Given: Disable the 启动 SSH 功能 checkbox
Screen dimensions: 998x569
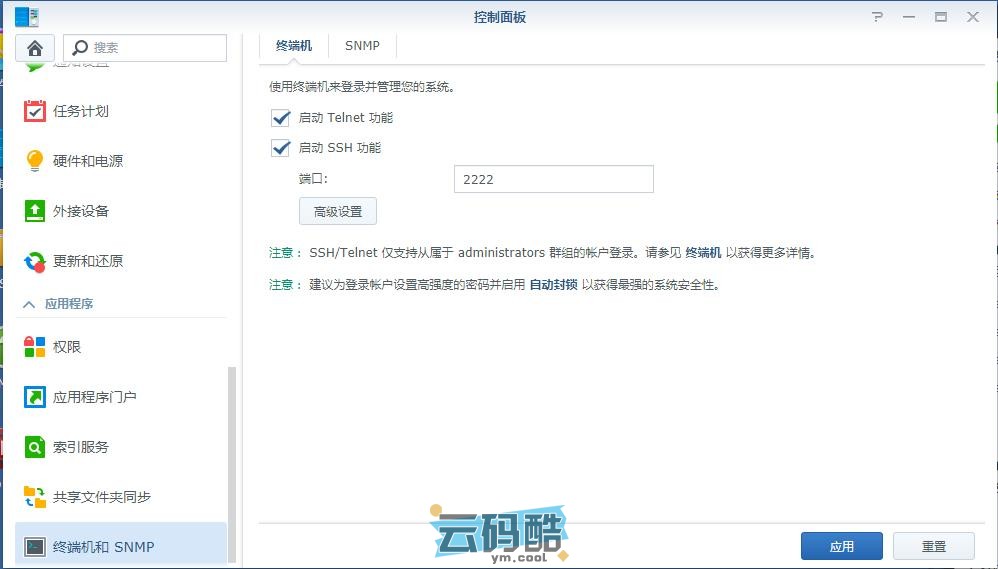Looking at the screenshot, I should coord(280,148).
